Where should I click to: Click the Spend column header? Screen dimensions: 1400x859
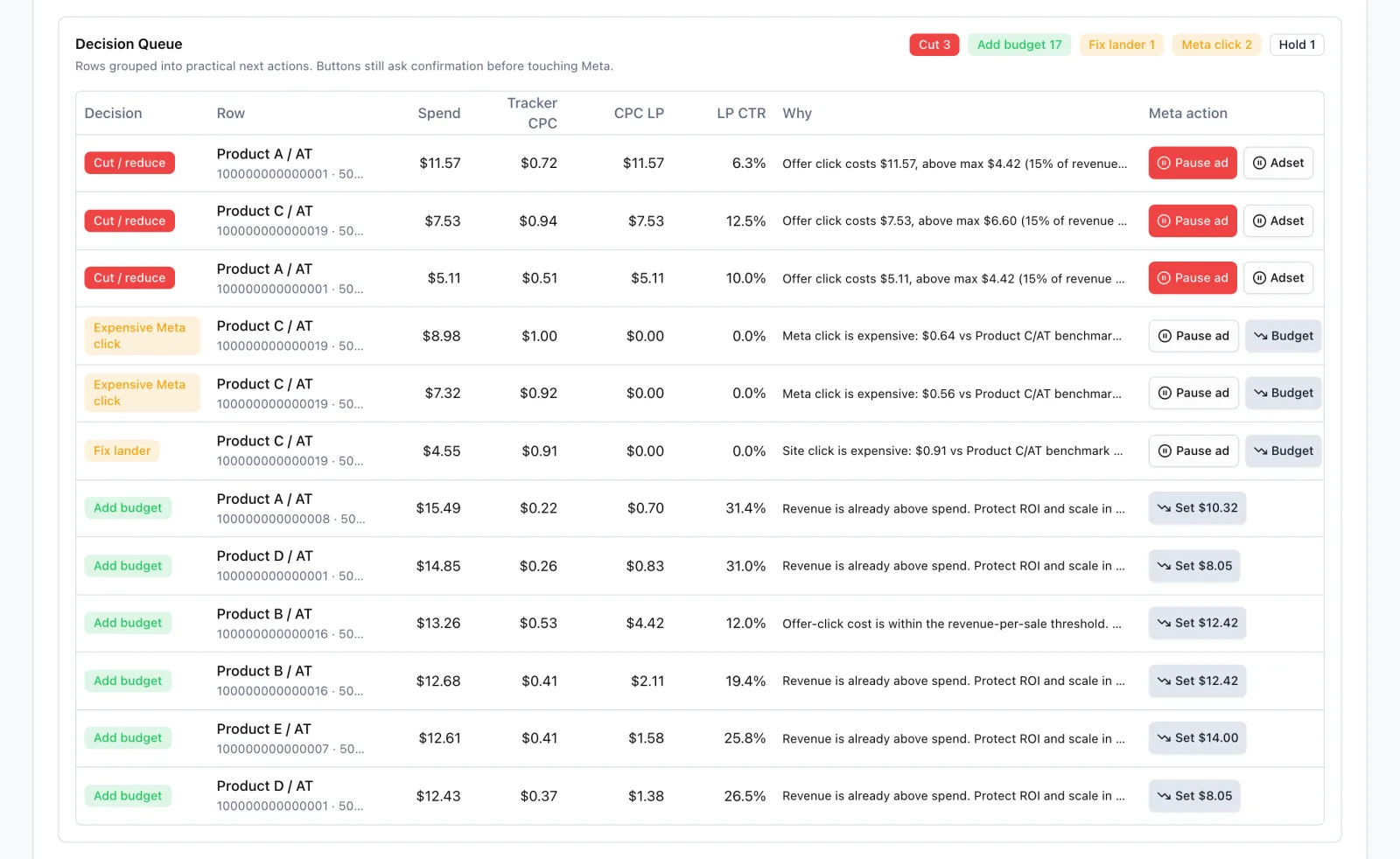[439, 114]
